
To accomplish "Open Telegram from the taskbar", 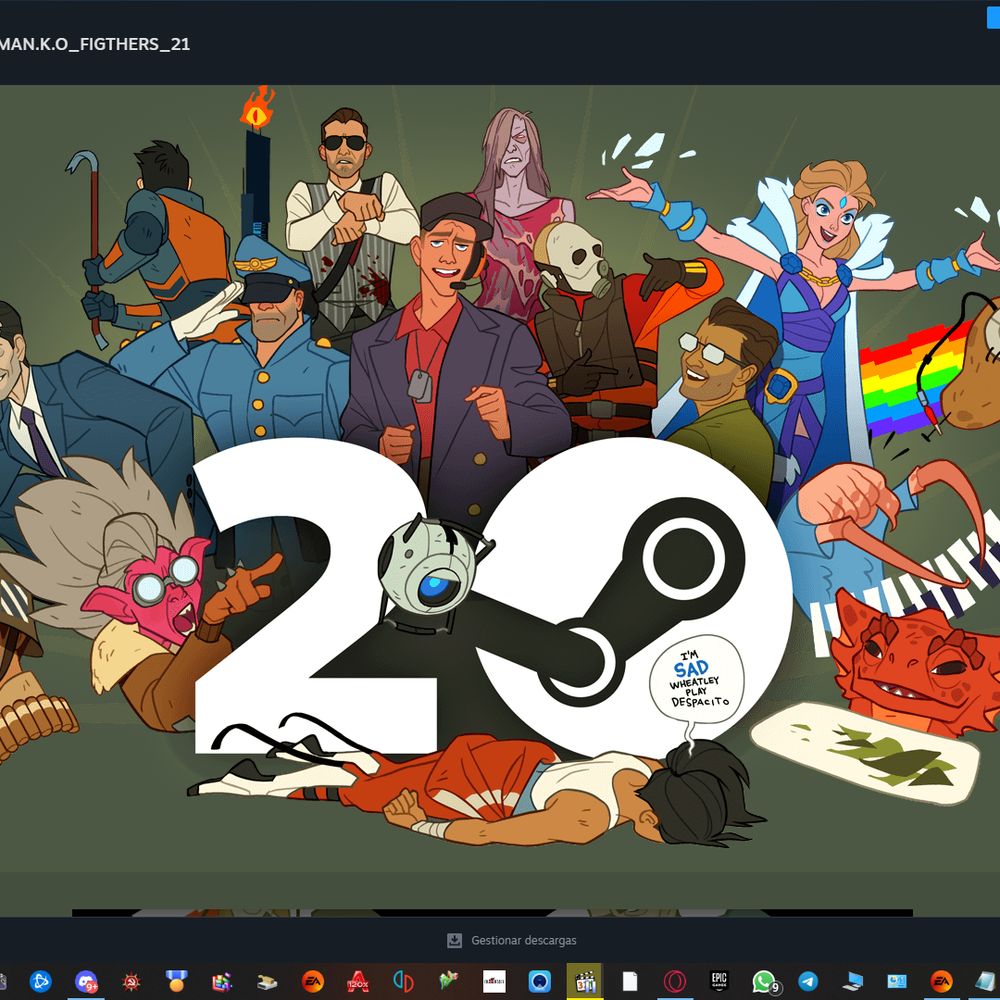I will click(808, 981).
